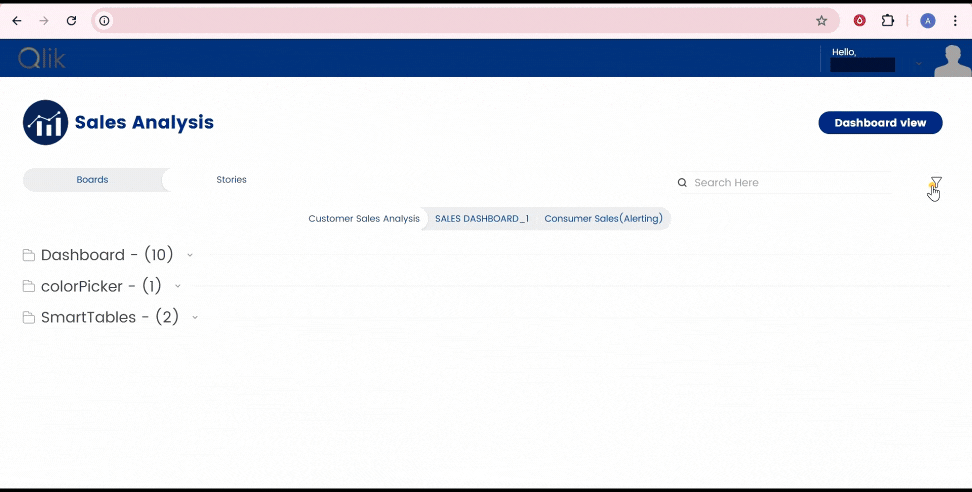Click the filter funnel icon
Screen dimensions: 972x492
(x=936, y=183)
